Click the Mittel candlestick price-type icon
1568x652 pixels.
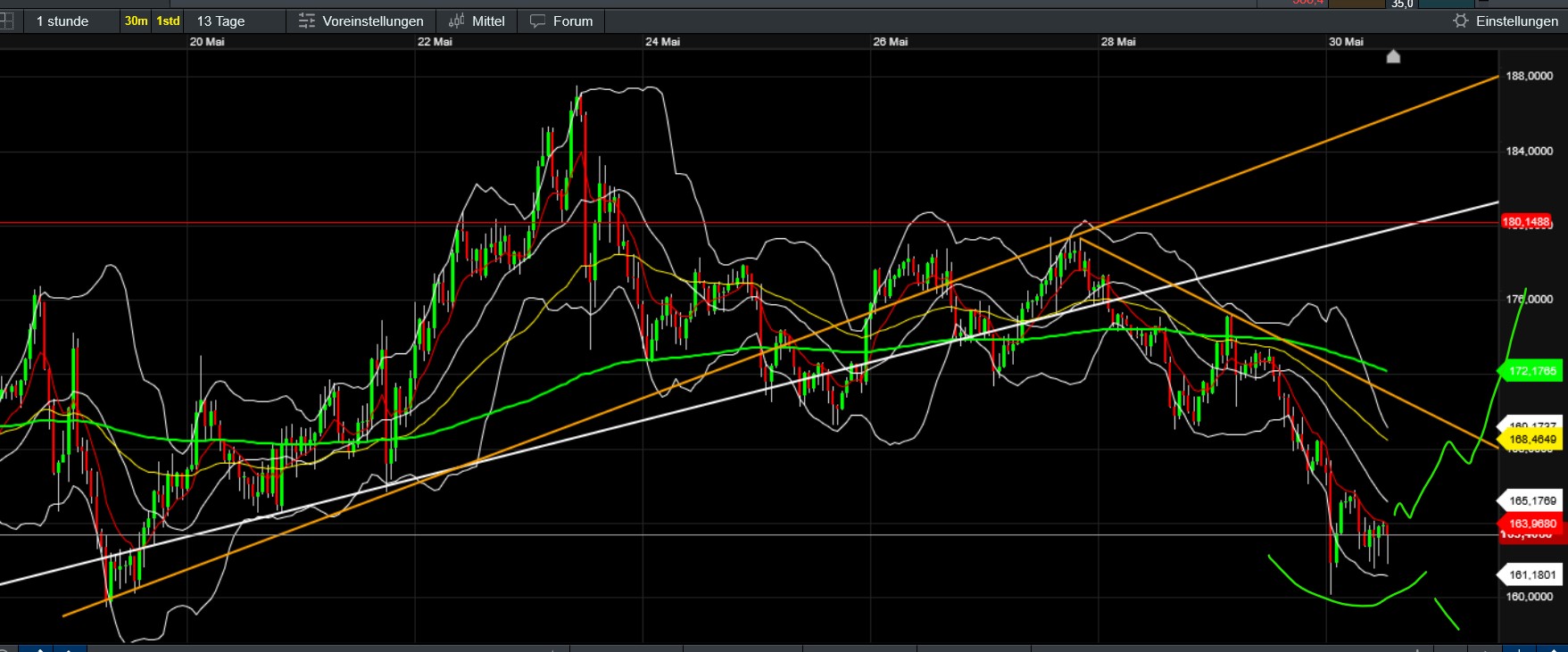pos(456,21)
